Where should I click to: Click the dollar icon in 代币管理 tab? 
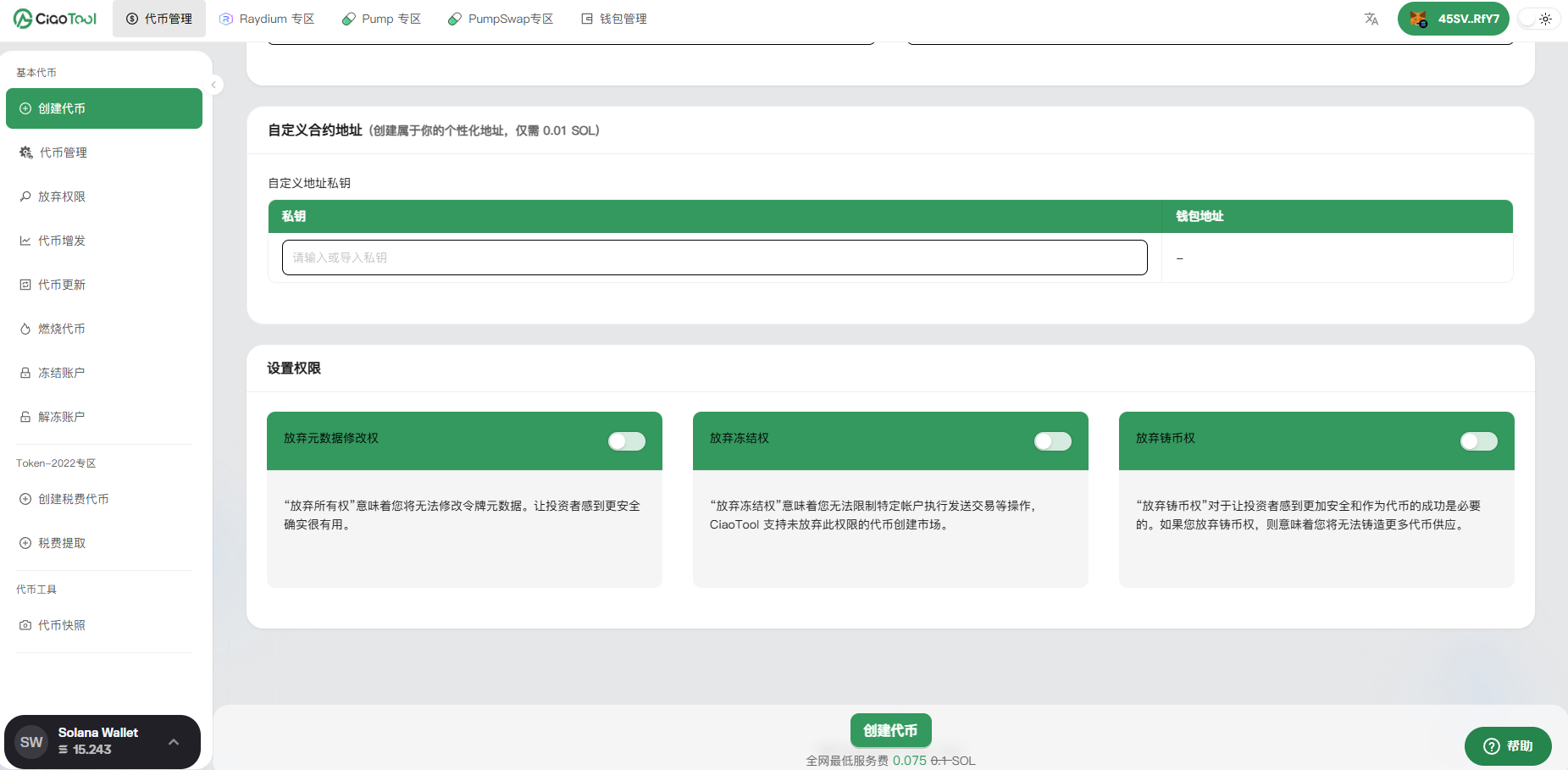132,19
